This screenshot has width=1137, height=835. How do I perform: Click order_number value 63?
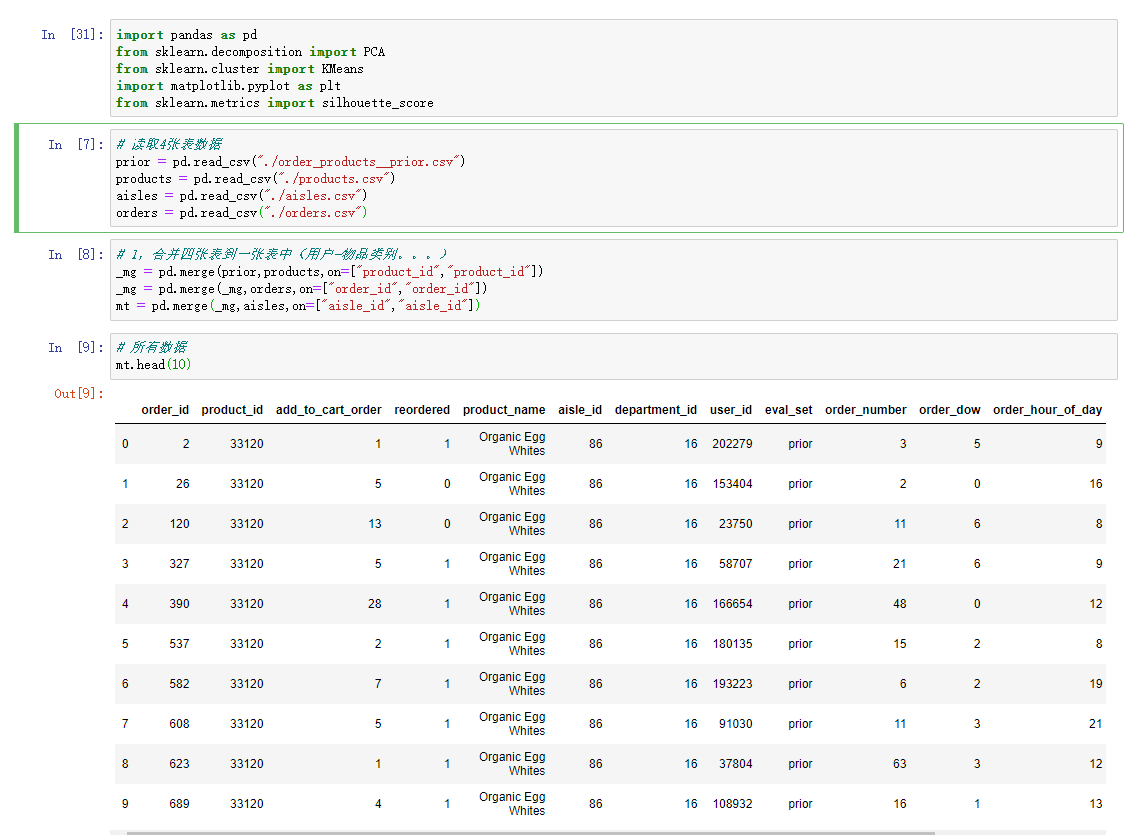pyautogui.click(x=899, y=763)
